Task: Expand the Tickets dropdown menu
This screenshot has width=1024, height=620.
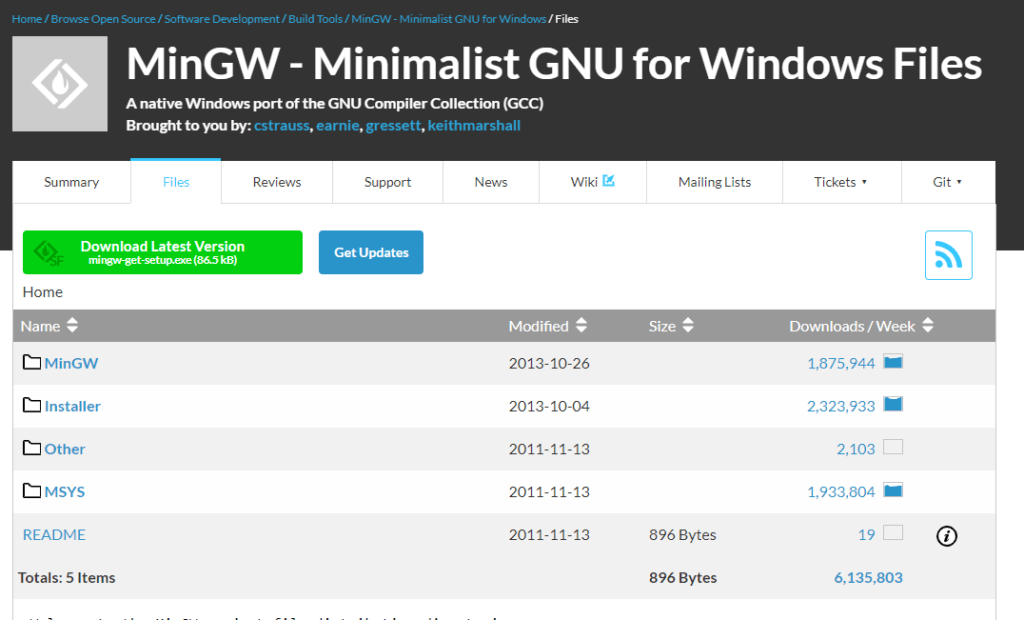Action: click(x=841, y=182)
